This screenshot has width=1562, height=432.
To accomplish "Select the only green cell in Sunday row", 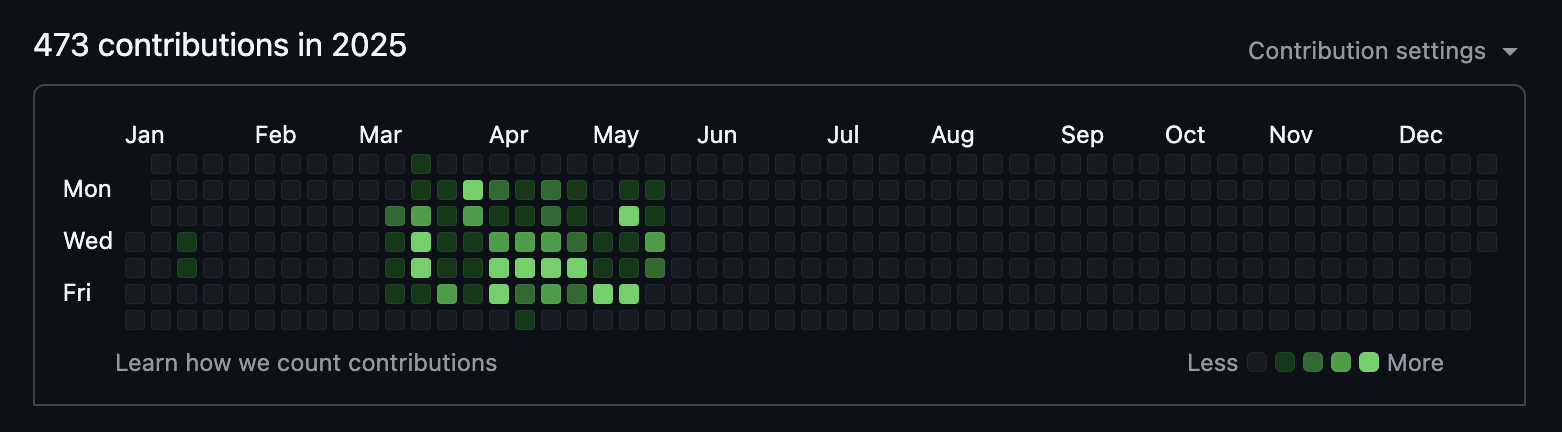I will [421, 163].
